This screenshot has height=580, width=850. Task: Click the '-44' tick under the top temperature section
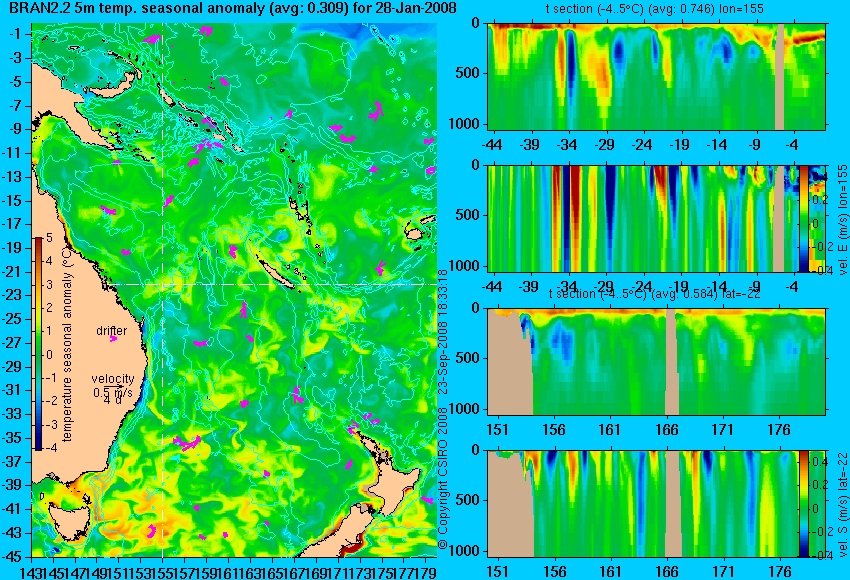492,144
